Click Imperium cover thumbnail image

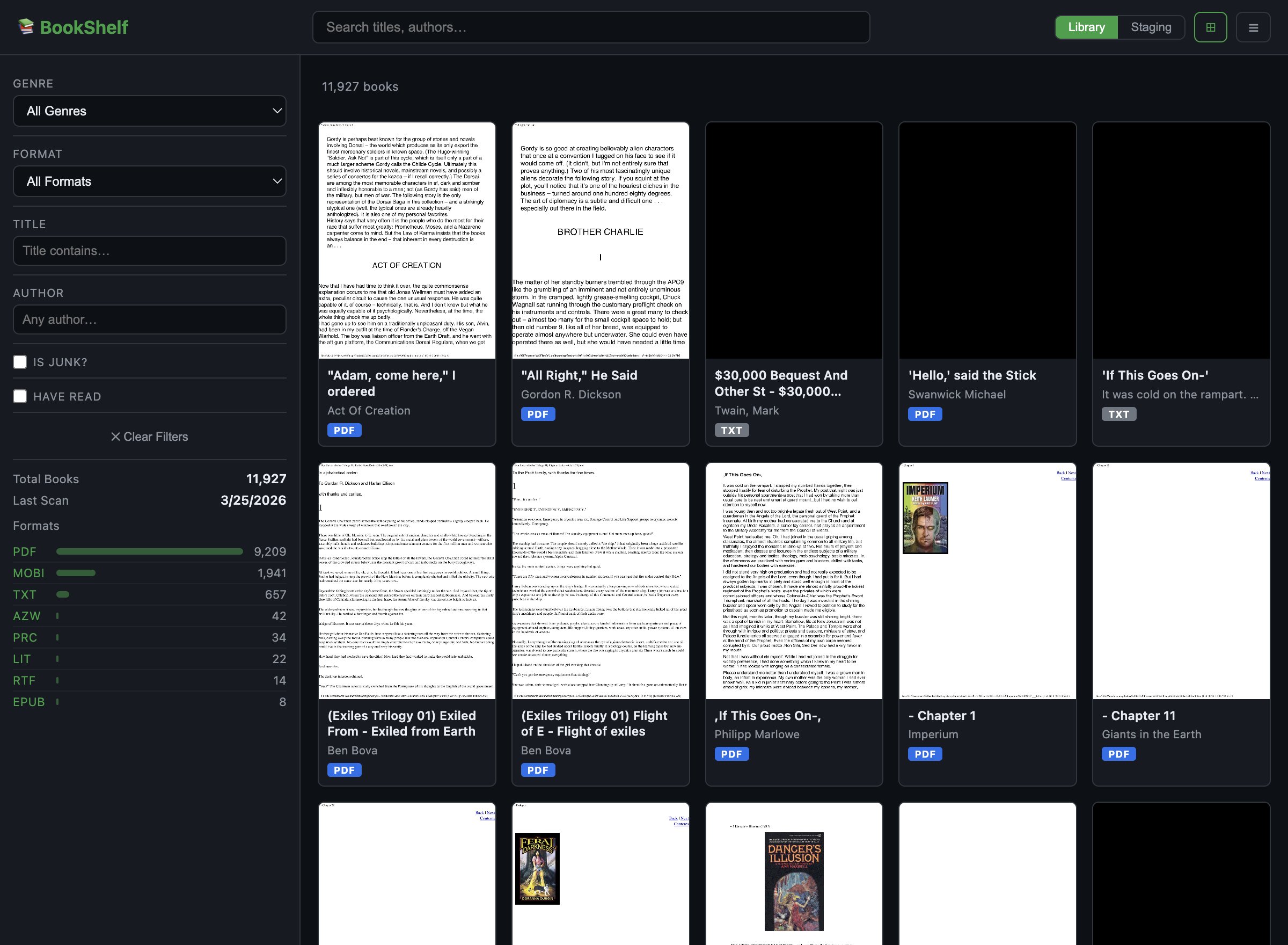coord(925,518)
